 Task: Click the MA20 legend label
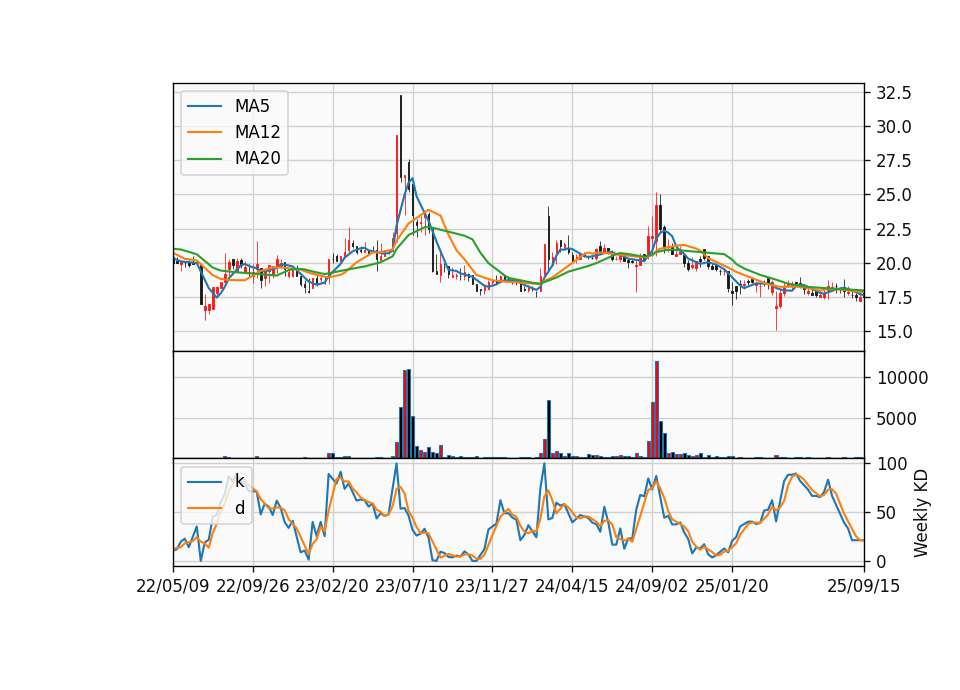pyautogui.click(x=257, y=159)
